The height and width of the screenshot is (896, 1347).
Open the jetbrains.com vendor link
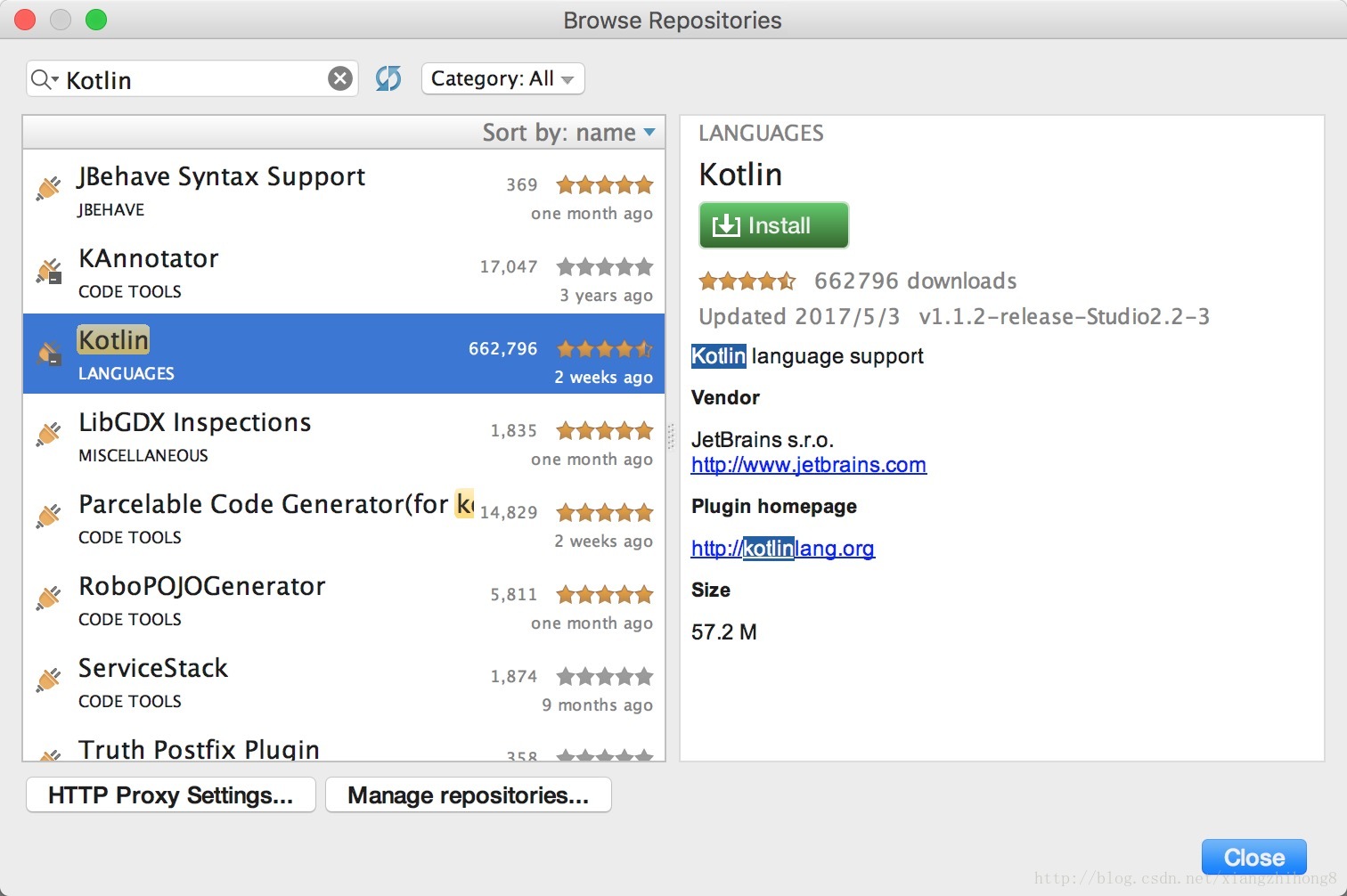coord(809,465)
